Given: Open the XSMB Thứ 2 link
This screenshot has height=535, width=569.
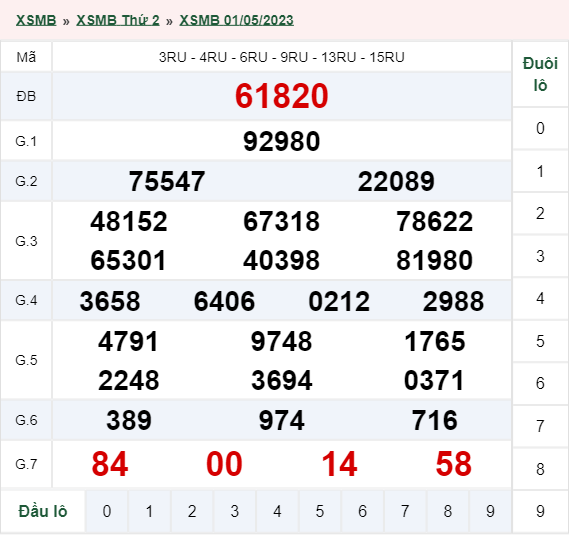Looking at the screenshot, I should click(x=118, y=20).
